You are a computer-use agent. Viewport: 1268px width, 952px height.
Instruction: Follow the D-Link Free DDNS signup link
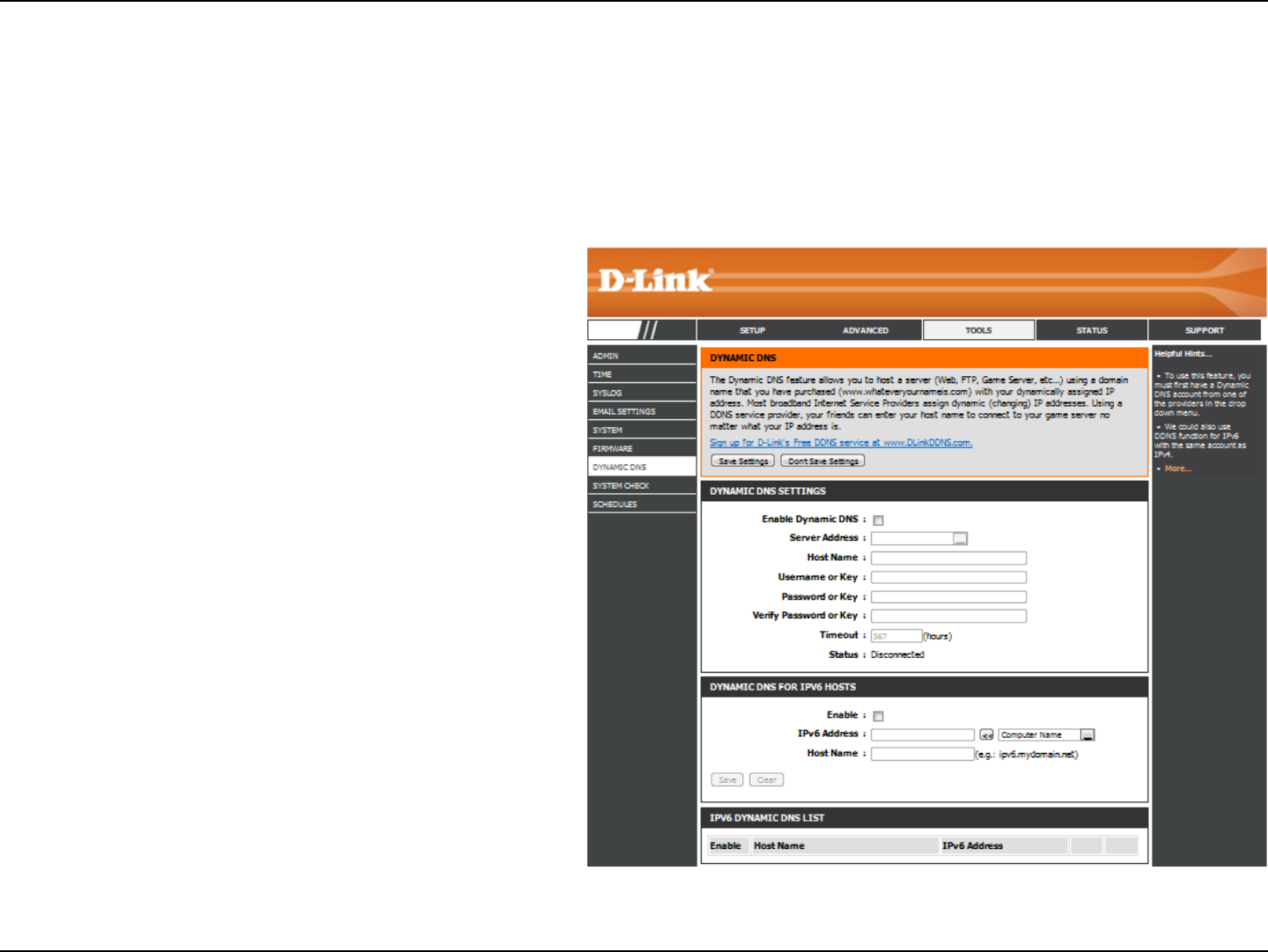coord(841,443)
